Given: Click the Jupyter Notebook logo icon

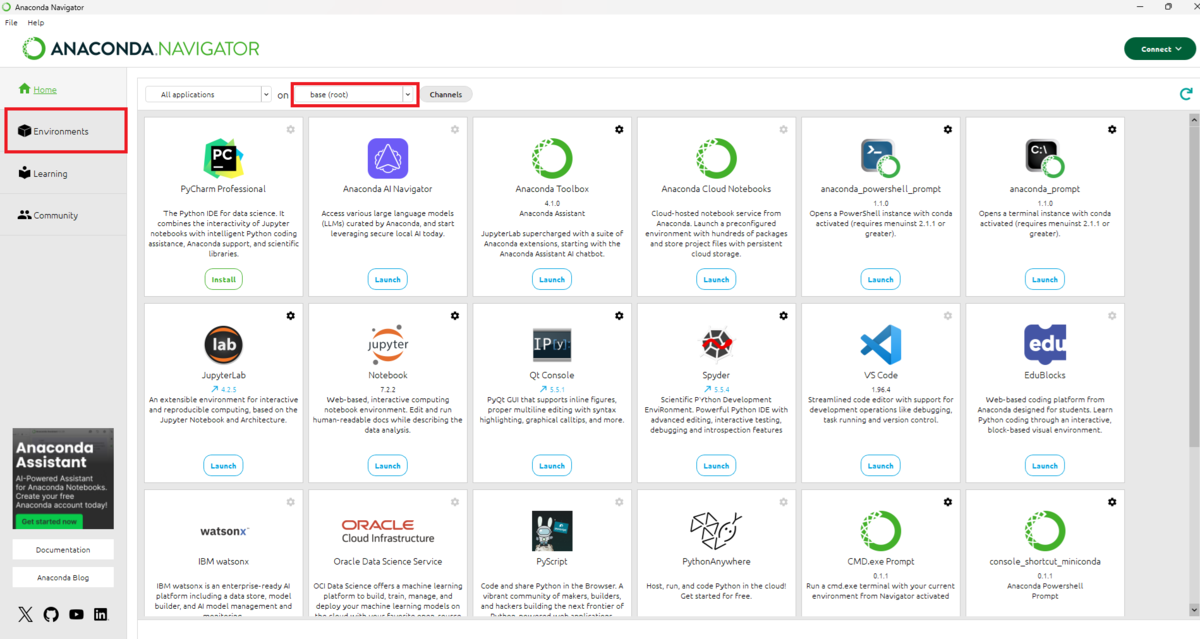Looking at the screenshot, I should point(387,345).
